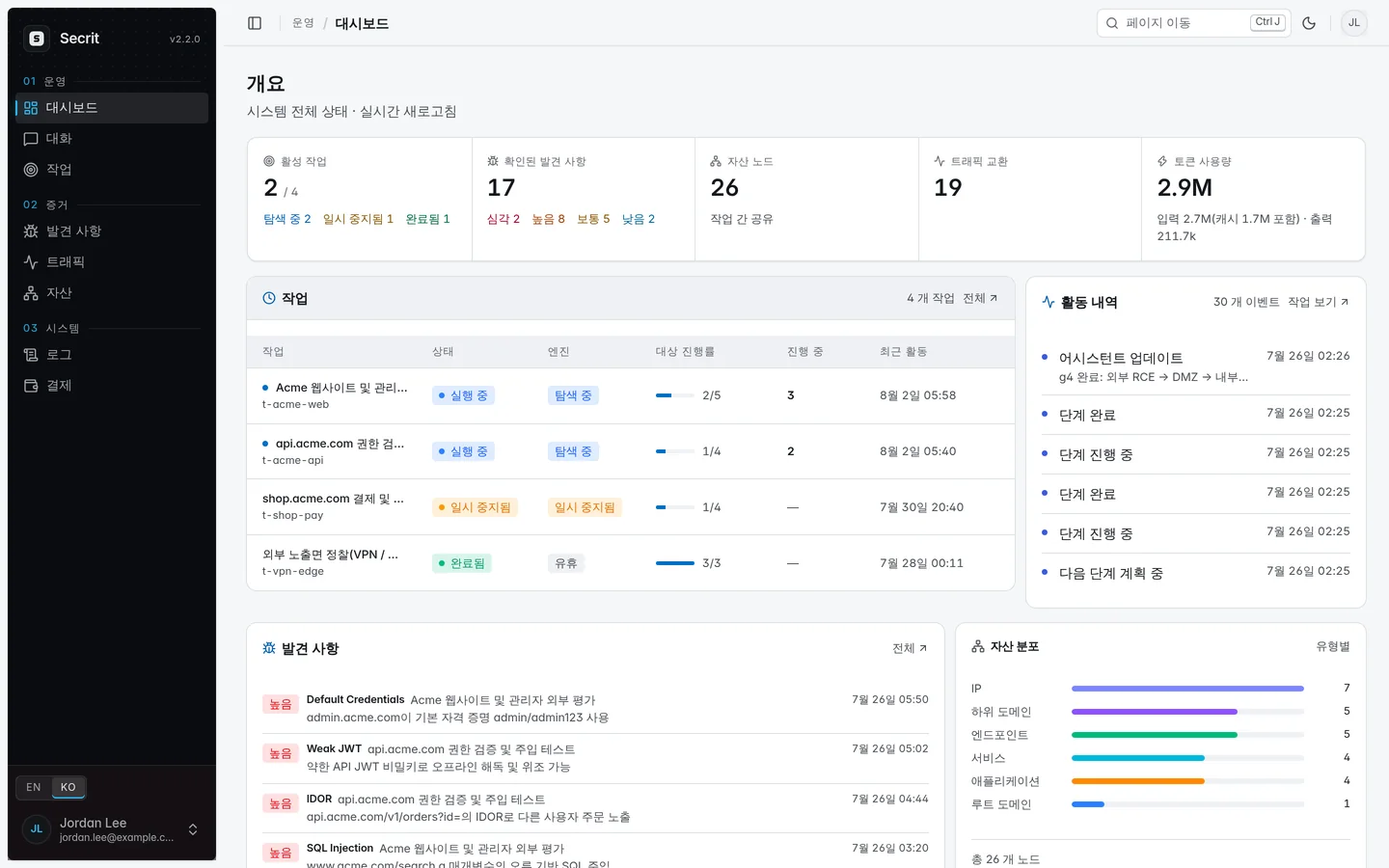Go to 대화 in the sidebar
The image size is (1389, 868).
coord(112,139)
